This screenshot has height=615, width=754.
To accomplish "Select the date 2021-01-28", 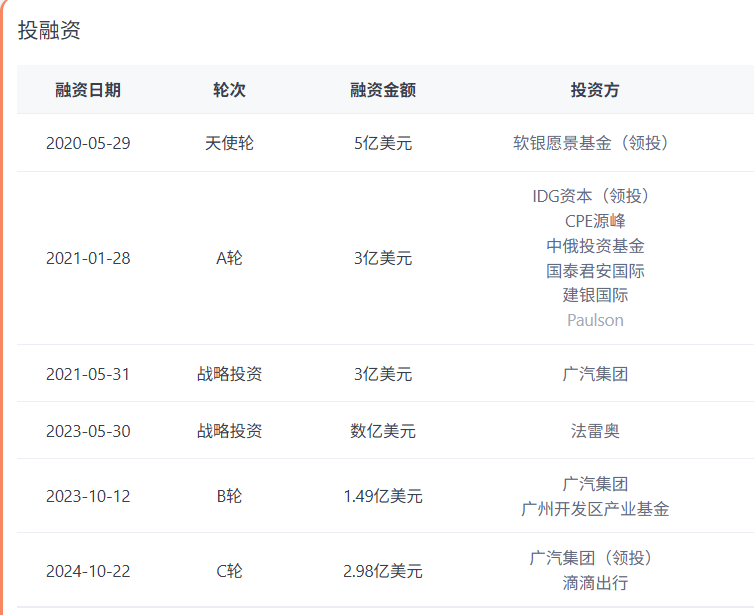I will click(x=88, y=259).
